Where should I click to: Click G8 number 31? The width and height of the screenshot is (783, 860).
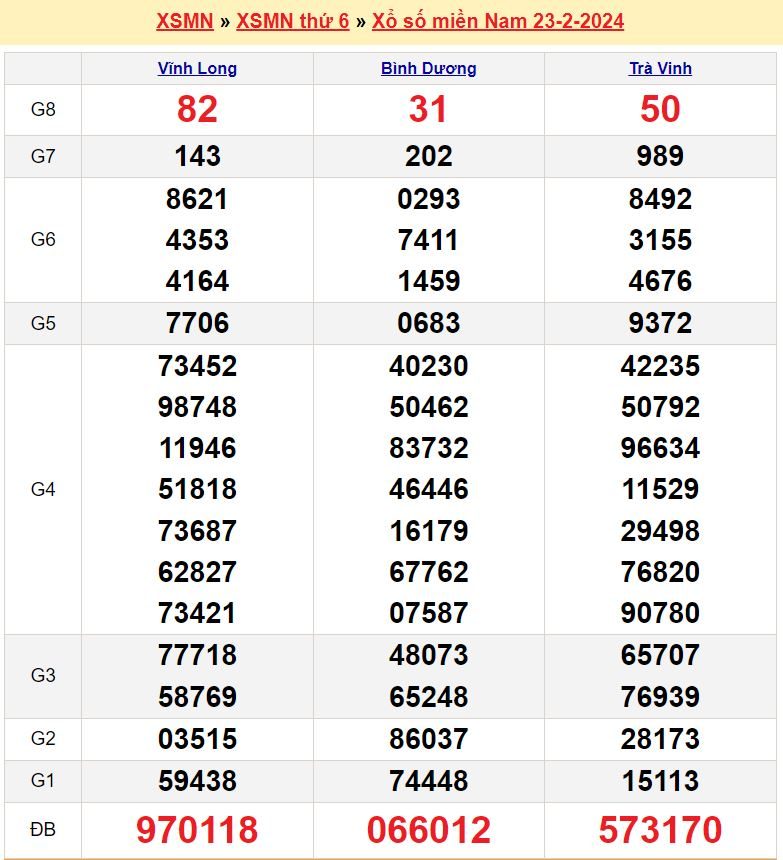pyautogui.click(x=428, y=109)
